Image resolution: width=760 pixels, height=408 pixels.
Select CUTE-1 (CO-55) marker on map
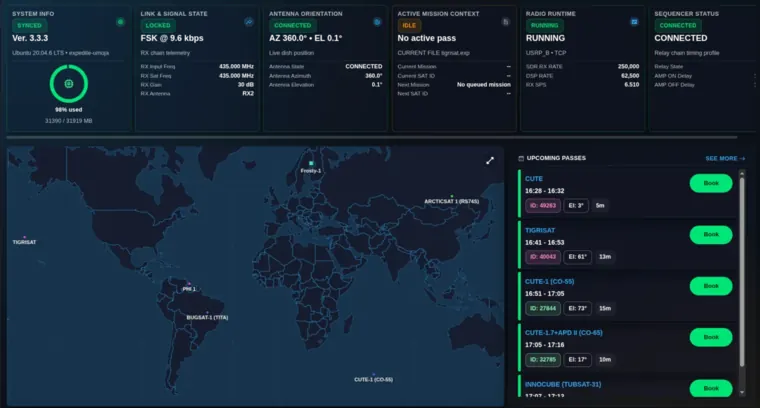(373, 374)
